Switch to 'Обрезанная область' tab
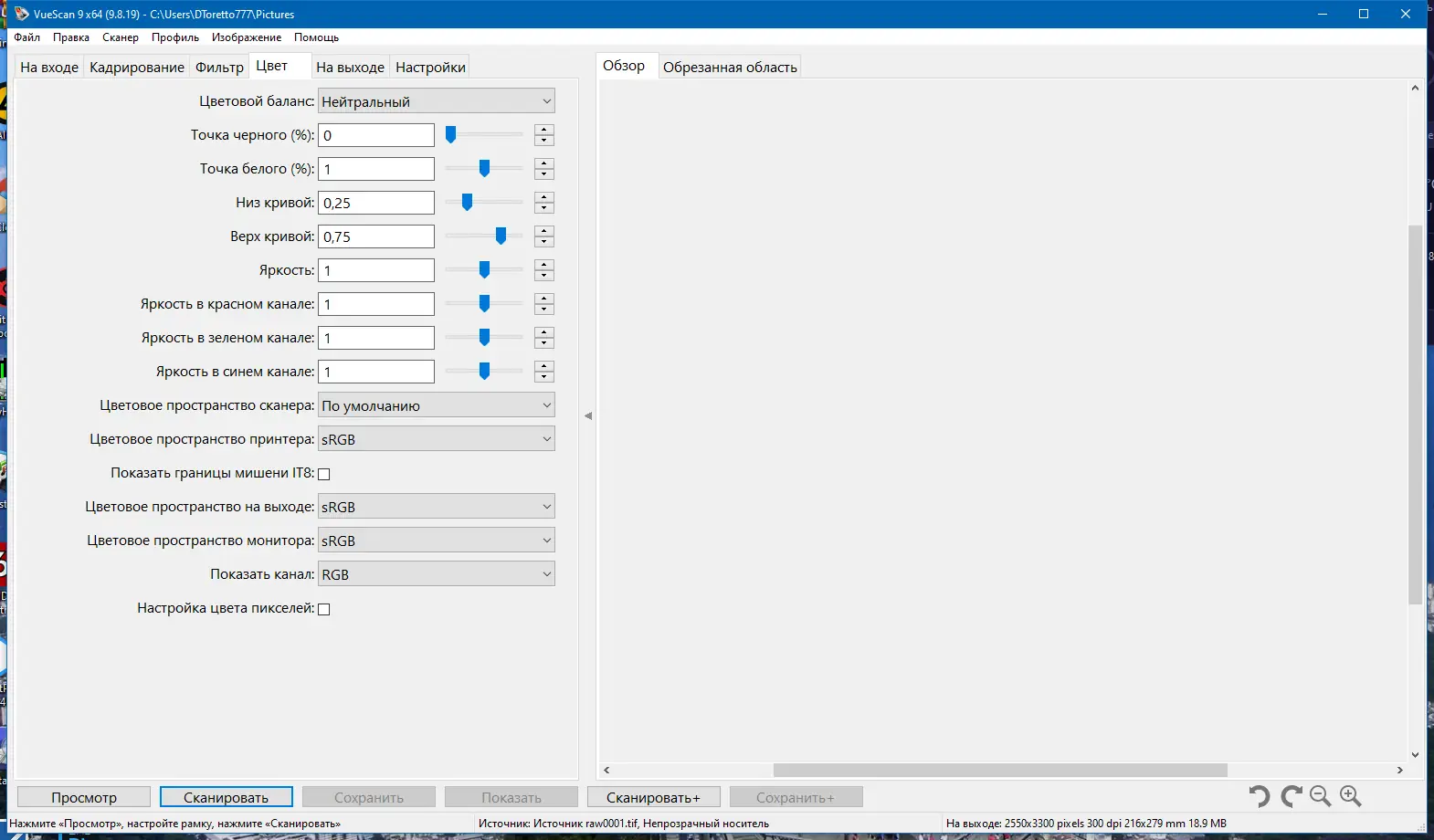Image resolution: width=1434 pixels, height=840 pixels. (x=730, y=67)
